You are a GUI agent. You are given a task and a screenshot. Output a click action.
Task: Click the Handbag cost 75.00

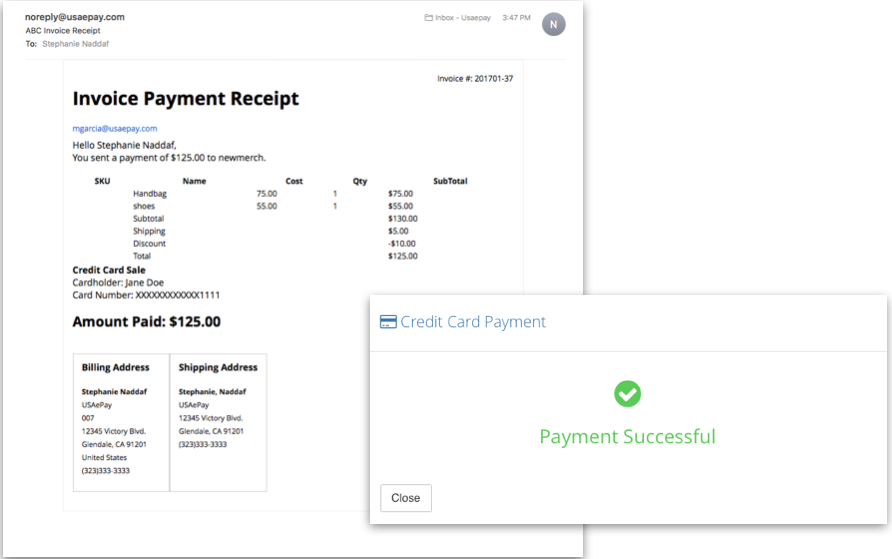point(267,193)
